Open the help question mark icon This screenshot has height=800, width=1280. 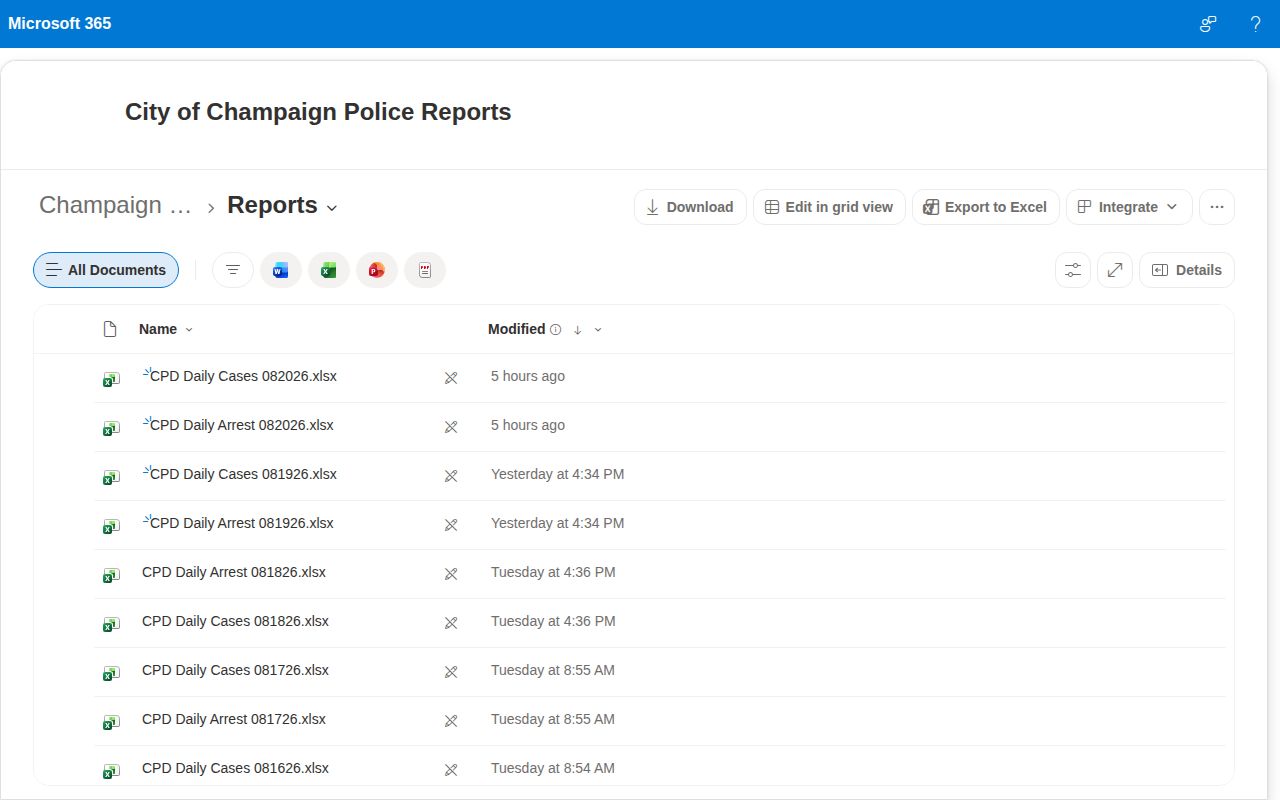(x=1255, y=24)
